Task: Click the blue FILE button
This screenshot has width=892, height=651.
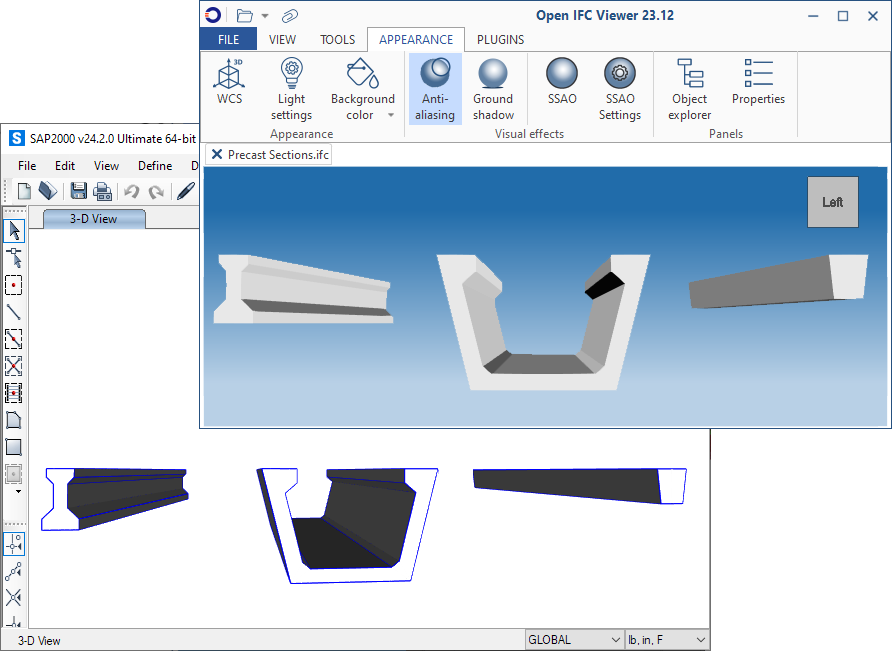Action: click(x=228, y=40)
